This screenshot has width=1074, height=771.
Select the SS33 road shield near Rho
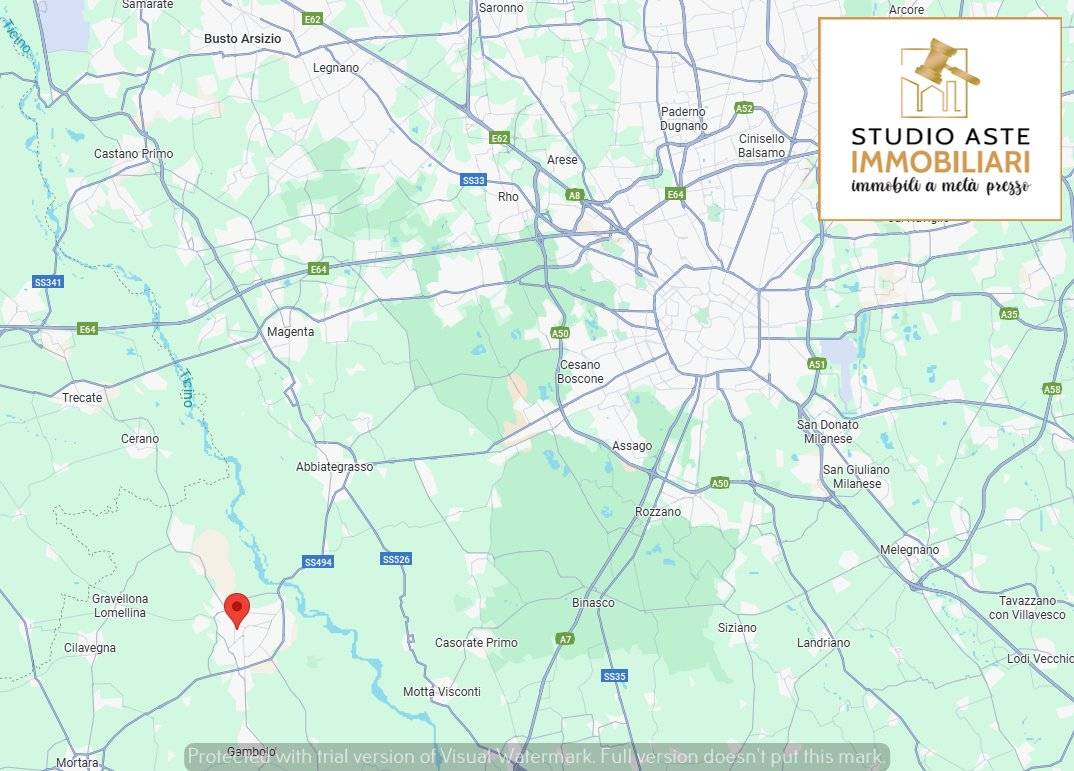[473, 180]
